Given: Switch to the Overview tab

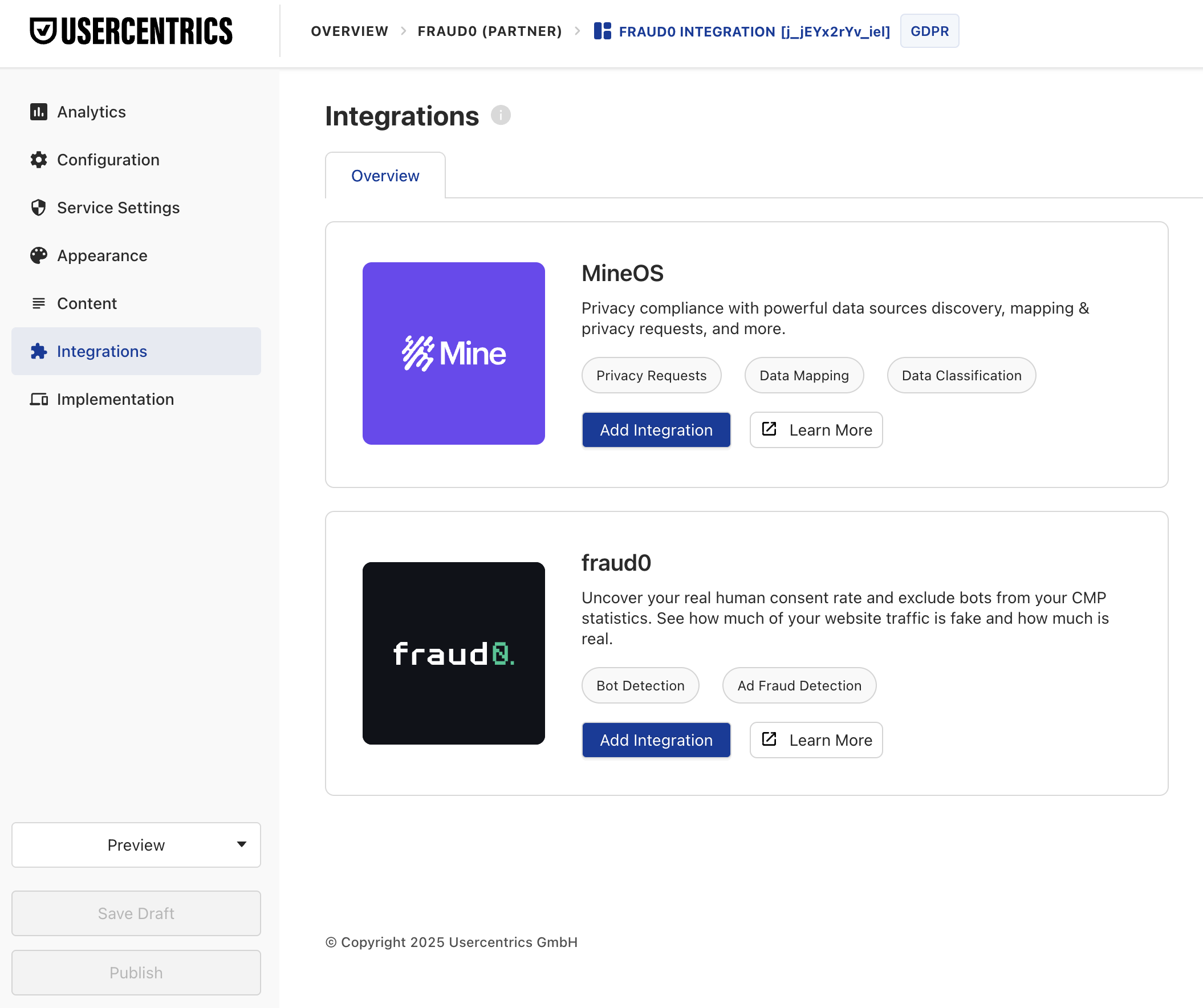Looking at the screenshot, I should click(385, 175).
